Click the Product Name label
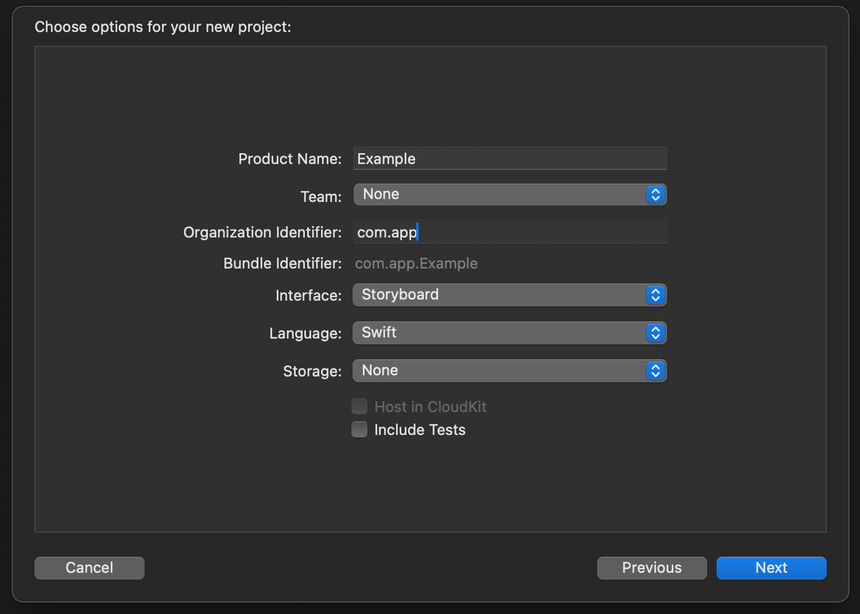Screen dimensions: 860x614 click(290, 159)
